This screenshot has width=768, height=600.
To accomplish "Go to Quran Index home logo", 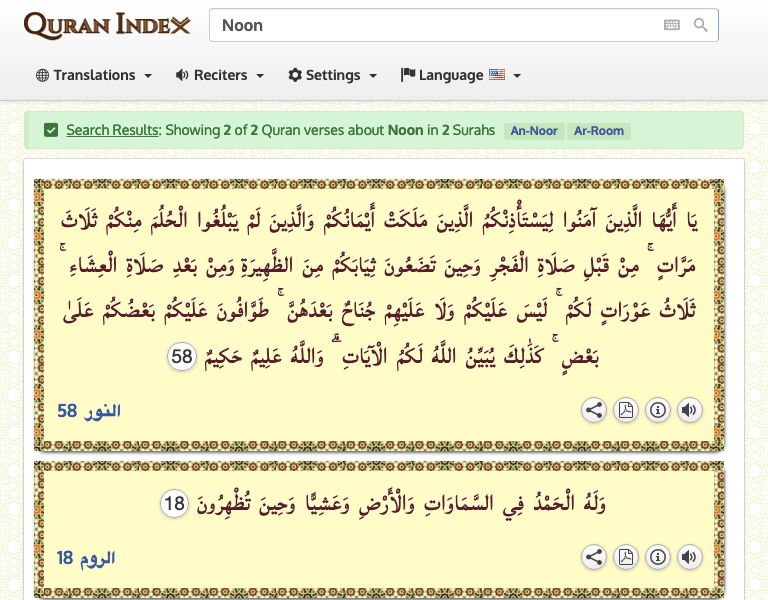I will 107,25.
